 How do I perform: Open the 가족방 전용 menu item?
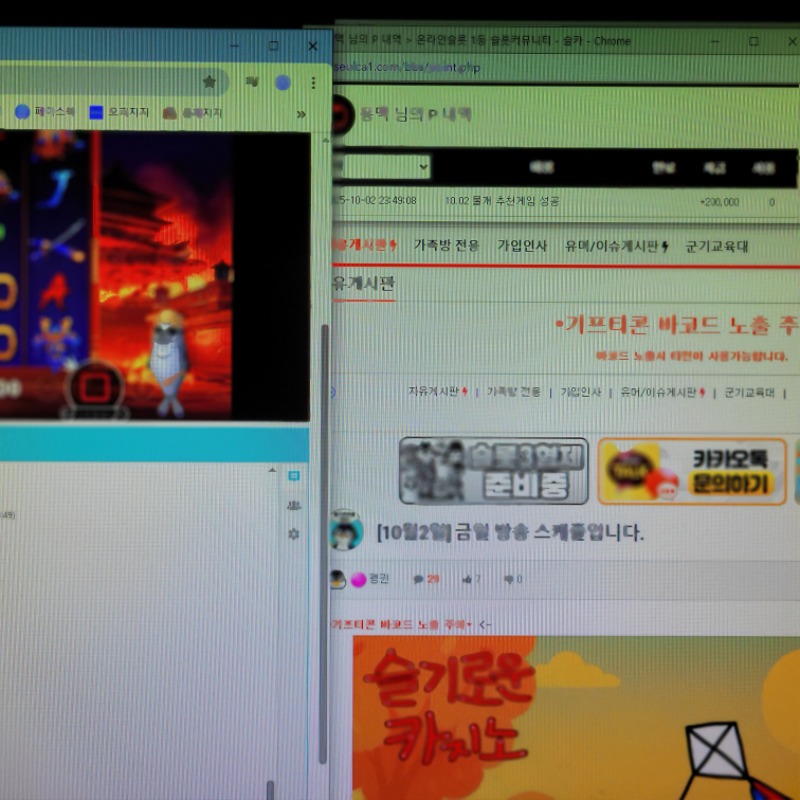[446, 246]
